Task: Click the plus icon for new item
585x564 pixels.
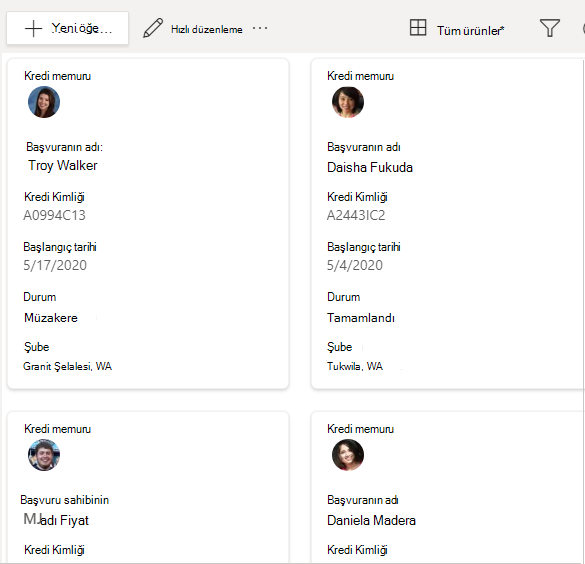Action: point(33,29)
